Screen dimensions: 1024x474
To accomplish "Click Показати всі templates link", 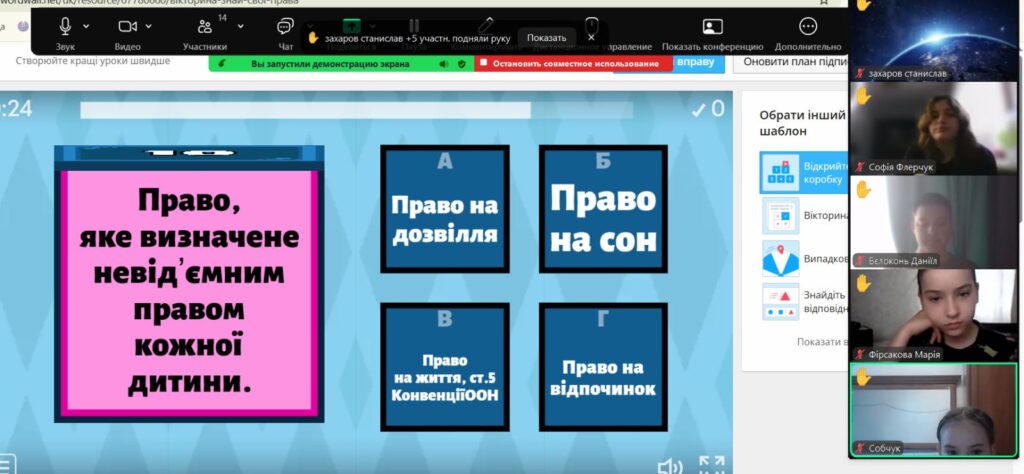I will pos(822,341).
